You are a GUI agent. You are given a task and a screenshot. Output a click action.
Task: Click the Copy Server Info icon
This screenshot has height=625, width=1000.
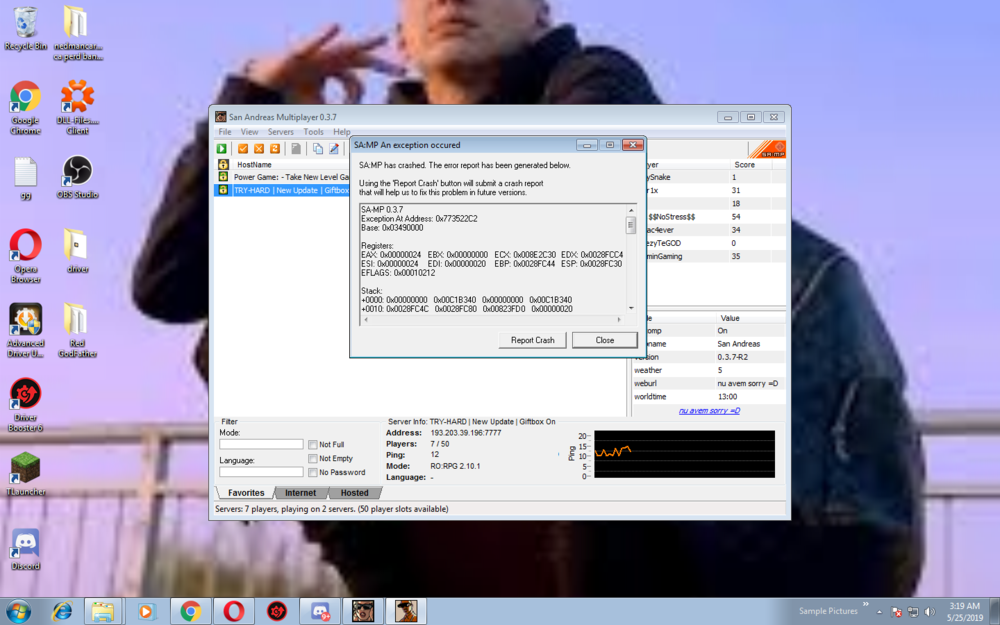click(318, 149)
